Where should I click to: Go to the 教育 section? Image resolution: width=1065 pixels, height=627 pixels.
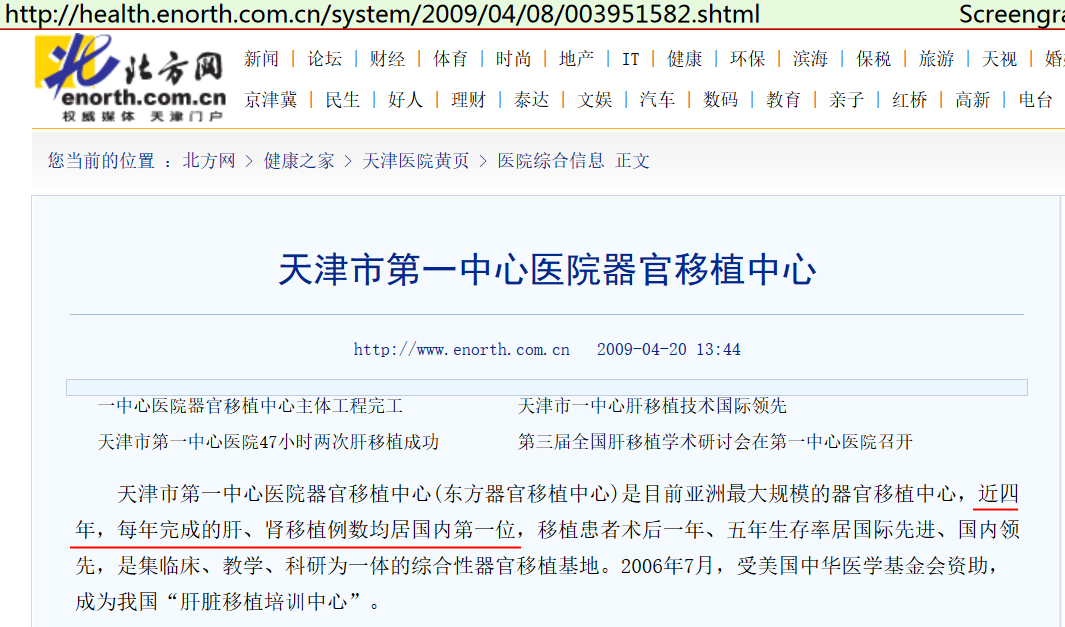click(783, 99)
